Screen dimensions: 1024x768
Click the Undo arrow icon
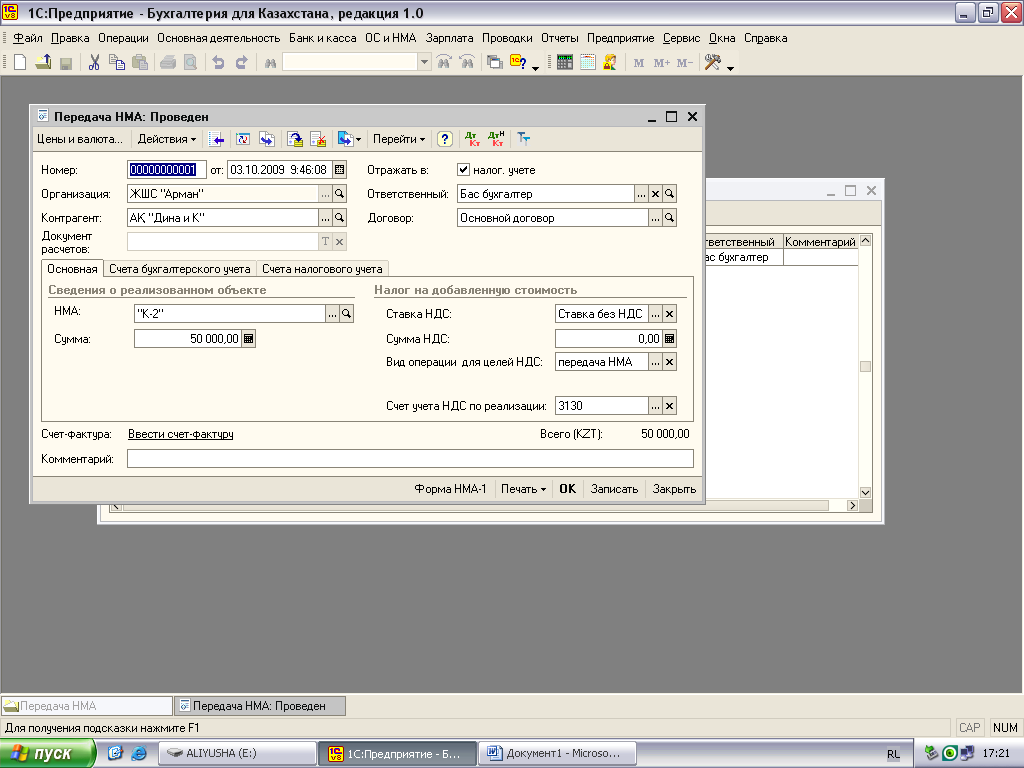click(x=219, y=63)
